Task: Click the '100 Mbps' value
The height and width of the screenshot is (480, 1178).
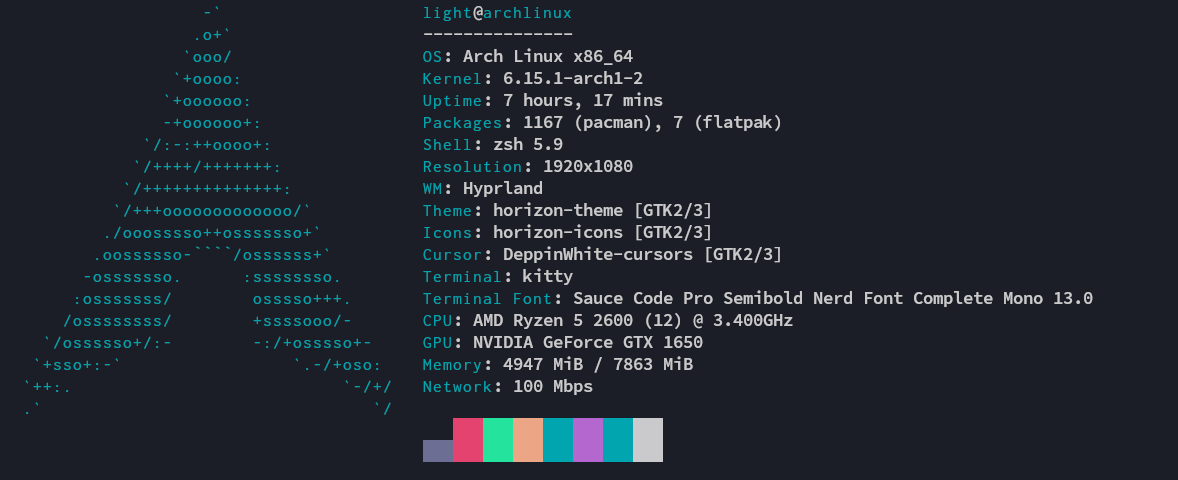Action: 553,387
